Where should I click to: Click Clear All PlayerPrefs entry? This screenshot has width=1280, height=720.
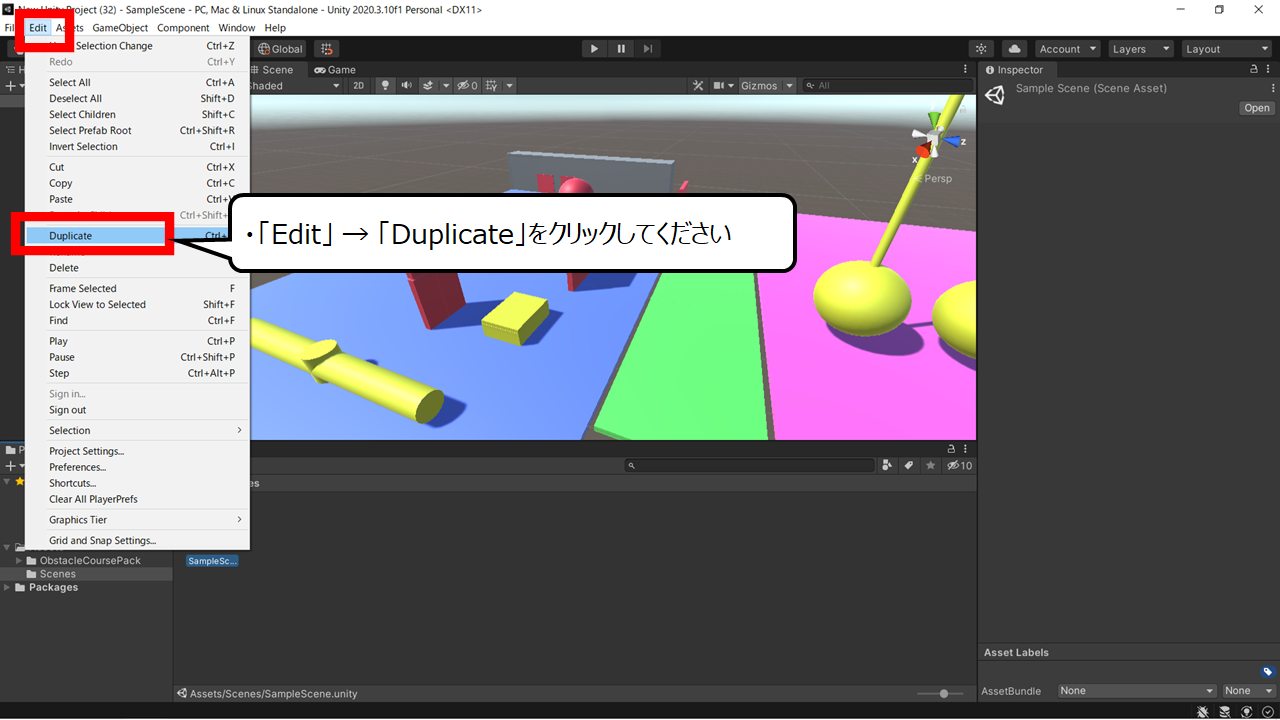137,500
